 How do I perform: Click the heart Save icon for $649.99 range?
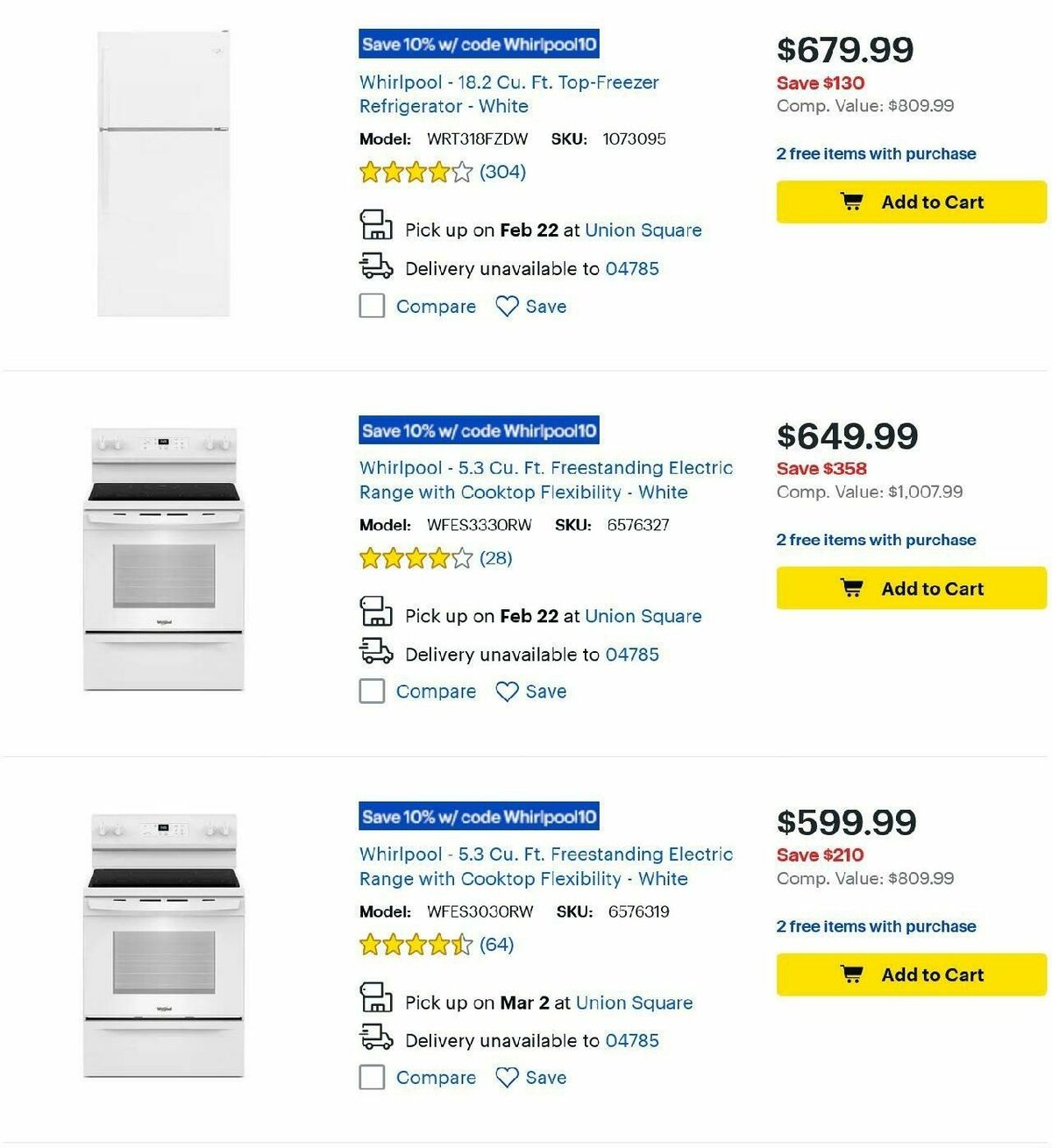point(507,691)
